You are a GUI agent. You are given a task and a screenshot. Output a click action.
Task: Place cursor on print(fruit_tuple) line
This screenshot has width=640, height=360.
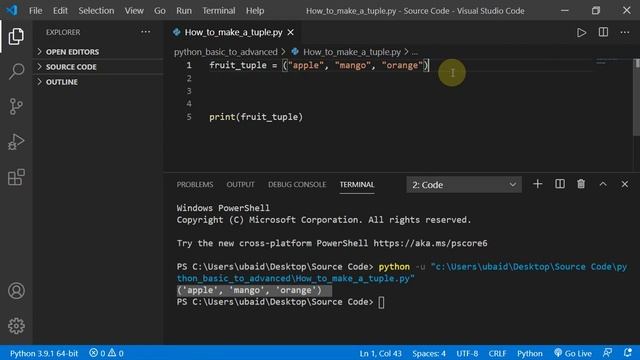pyautogui.click(x=256, y=117)
